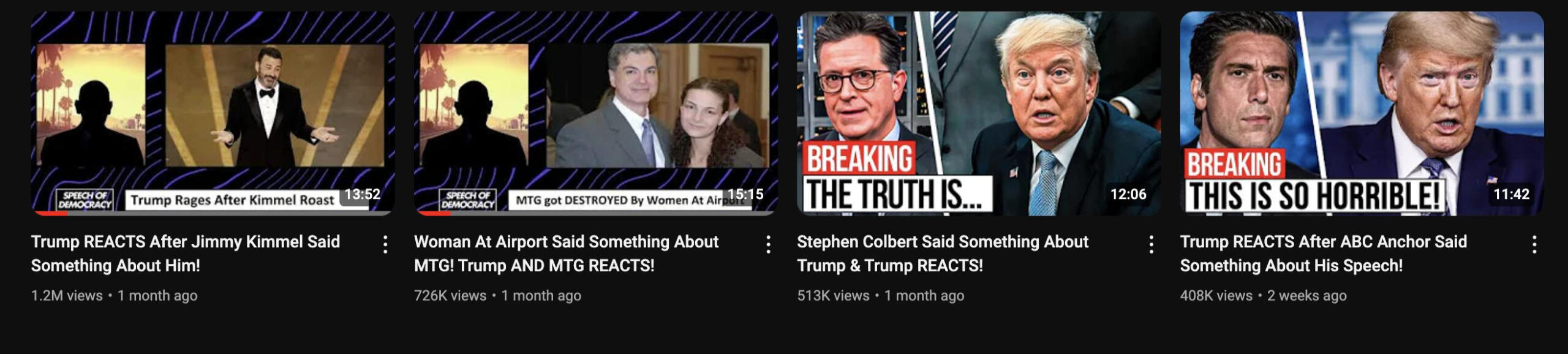
Task: Open options menu for Jimmy Kimmel video
Action: [385, 244]
